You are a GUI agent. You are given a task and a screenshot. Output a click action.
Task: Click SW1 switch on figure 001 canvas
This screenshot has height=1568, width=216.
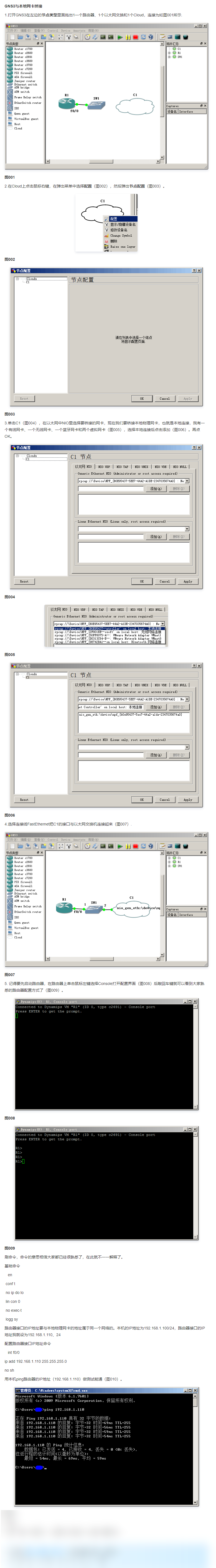coord(96,105)
